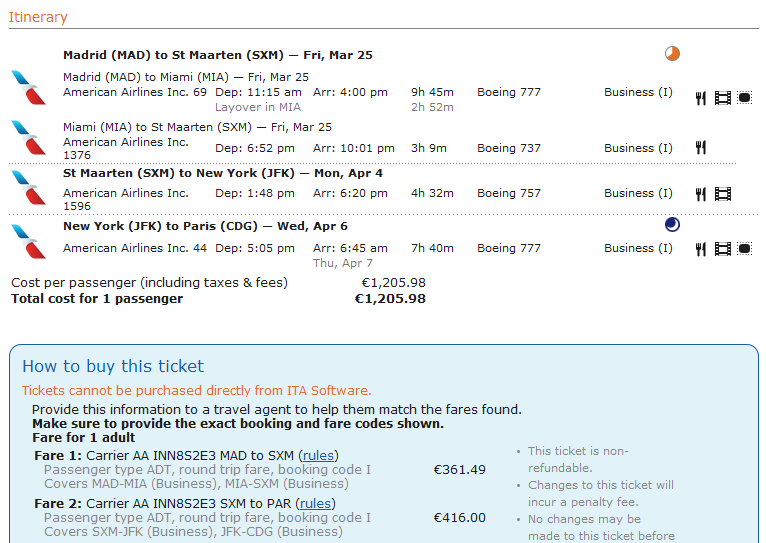766x543 pixels.
Task: Click the orange pie-chart icon above the Madrid flight
Action: tap(672, 54)
